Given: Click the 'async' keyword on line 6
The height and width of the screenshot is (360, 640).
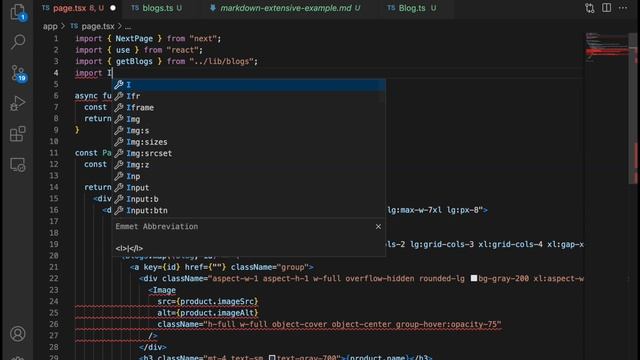Looking at the screenshot, I should click(86, 96).
